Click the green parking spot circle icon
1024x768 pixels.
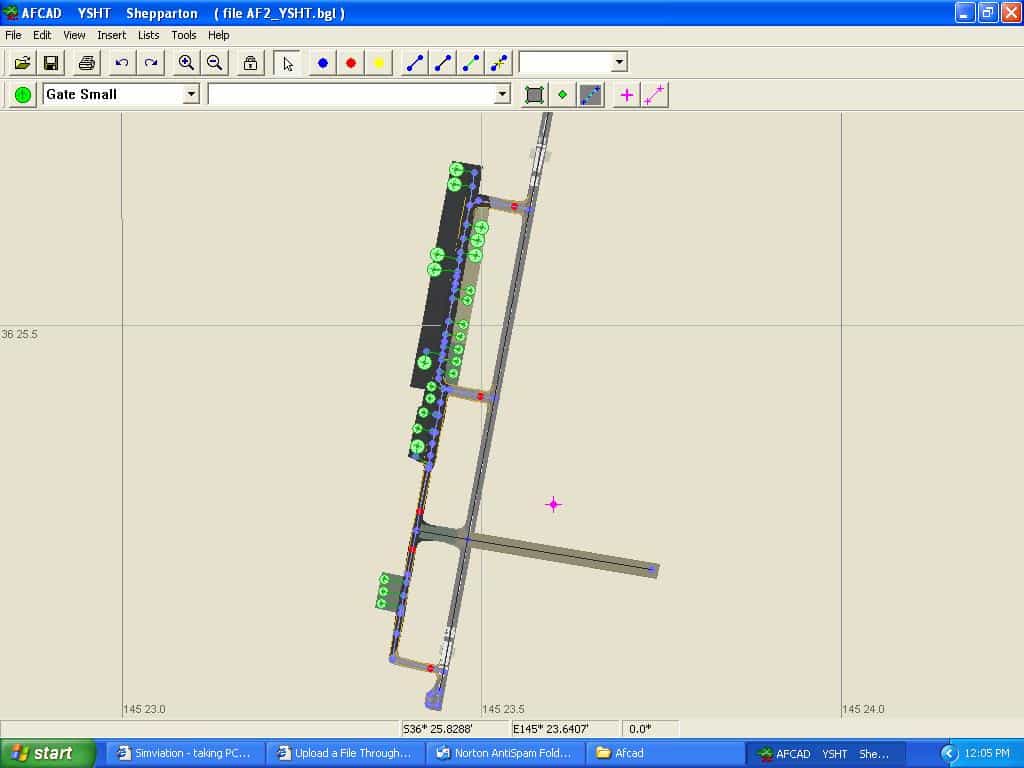point(23,95)
